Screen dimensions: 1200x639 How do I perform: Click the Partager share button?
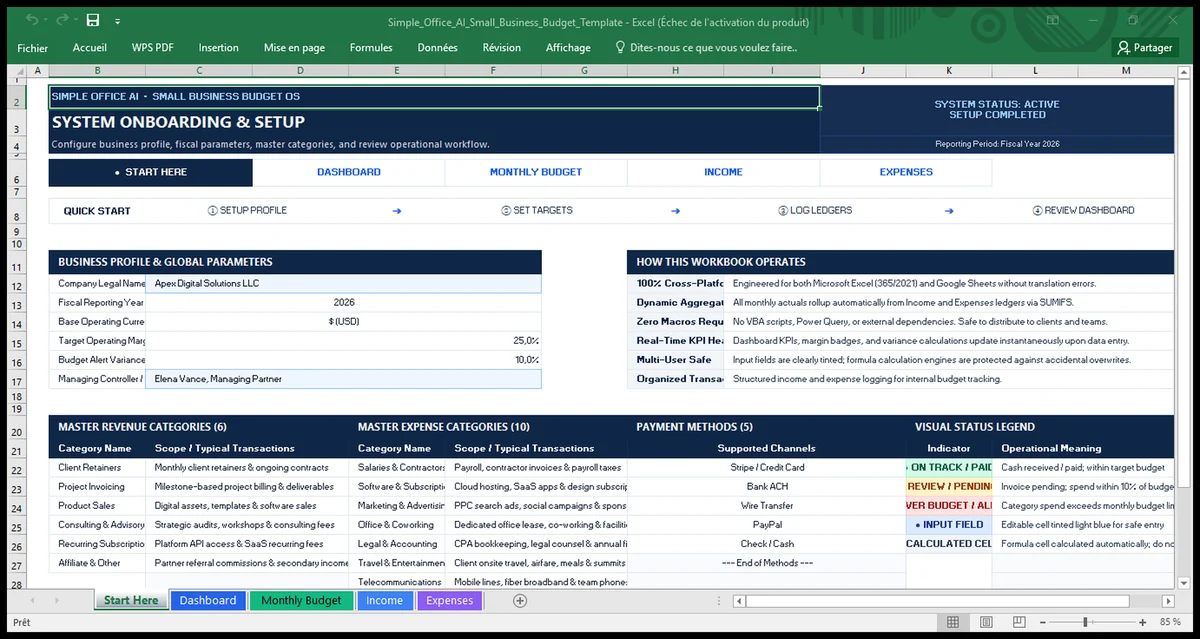1145,47
